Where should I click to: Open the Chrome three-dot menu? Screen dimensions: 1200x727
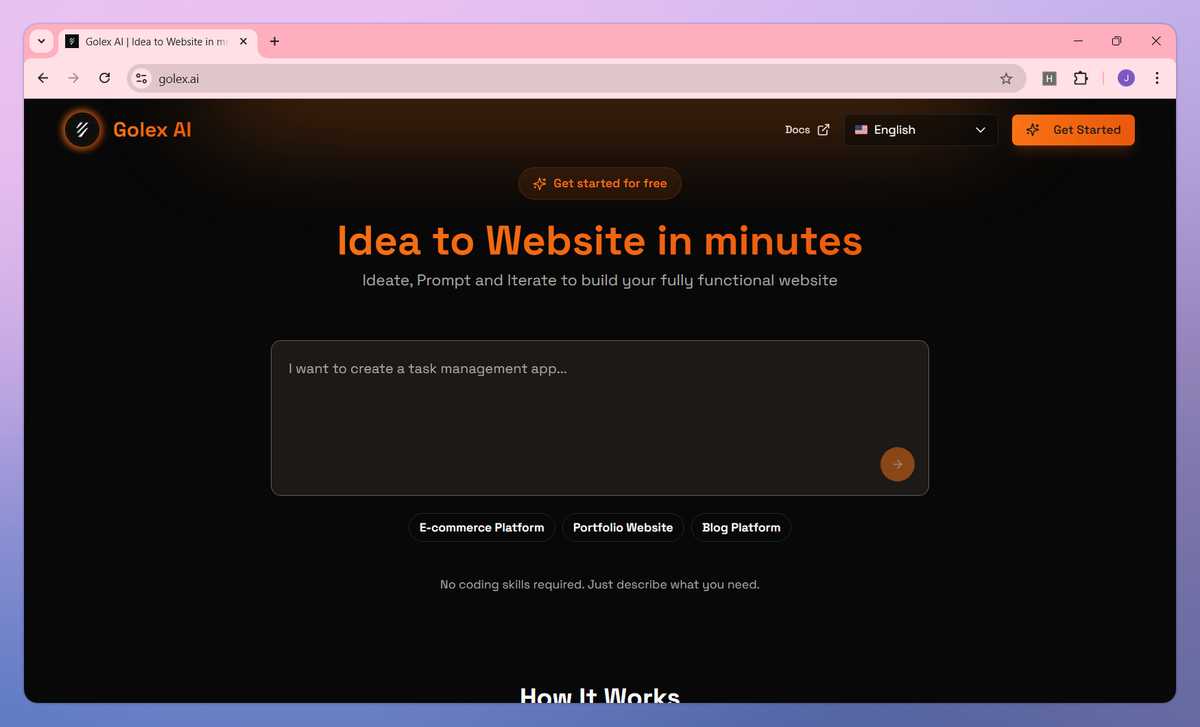coord(1157,77)
